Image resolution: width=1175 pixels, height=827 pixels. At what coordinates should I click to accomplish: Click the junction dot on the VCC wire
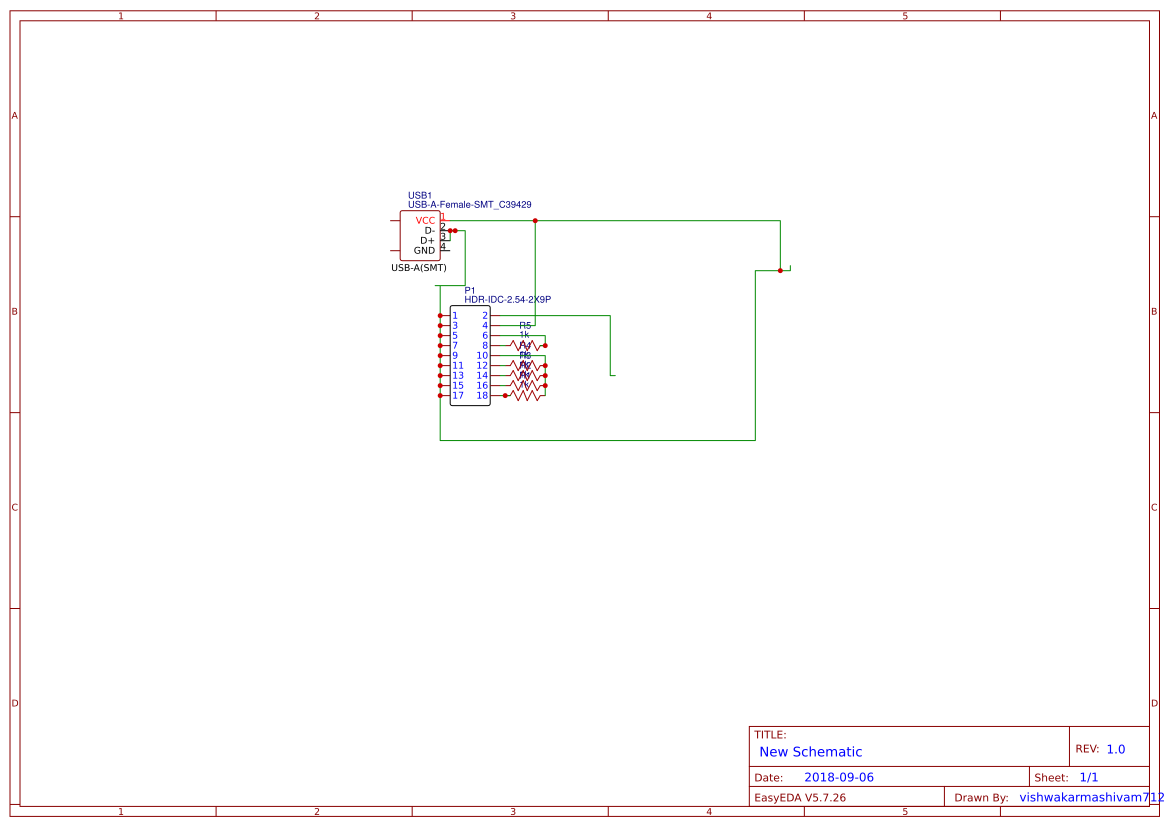tap(535, 221)
